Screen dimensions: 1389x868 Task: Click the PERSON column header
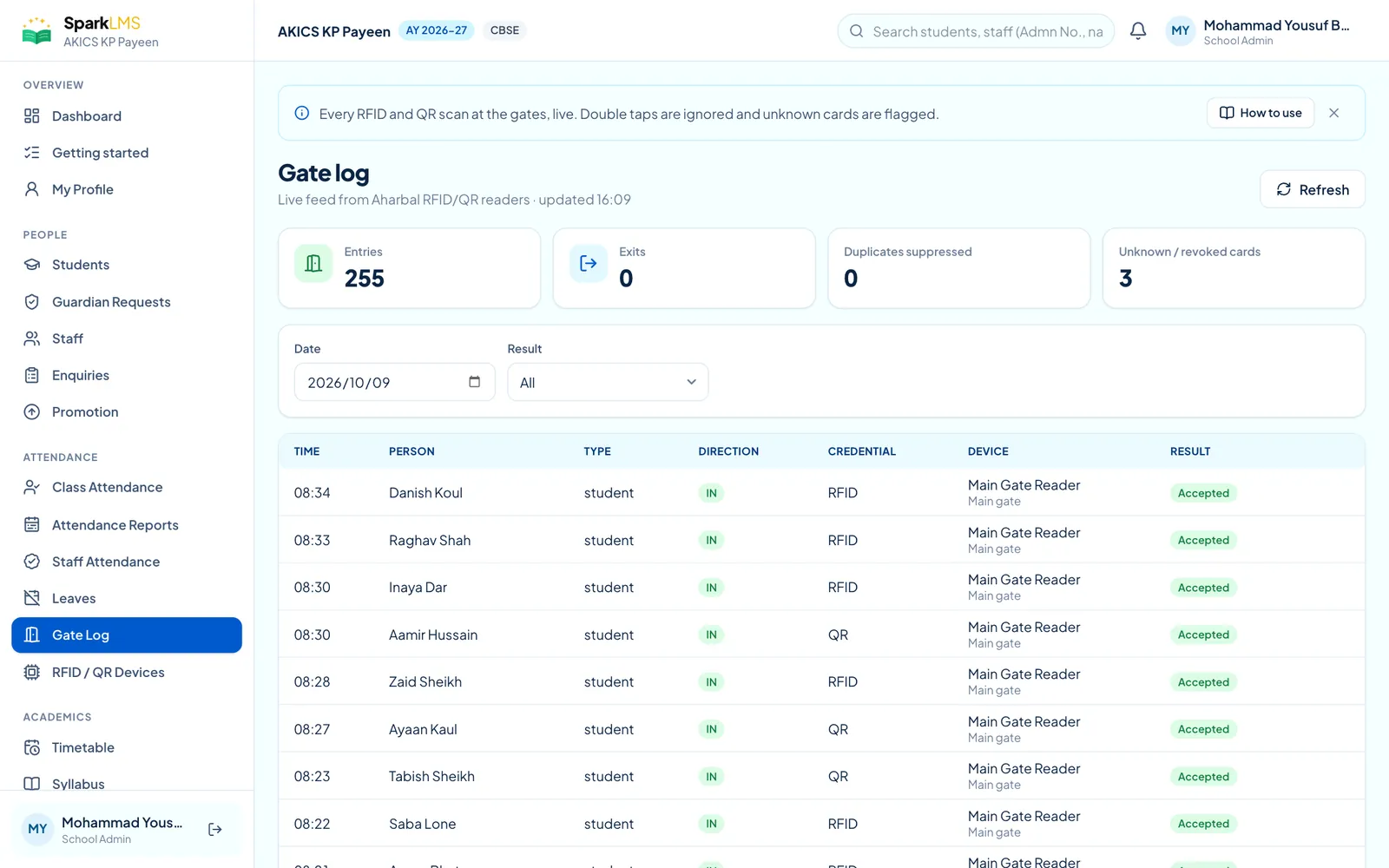(411, 452)
